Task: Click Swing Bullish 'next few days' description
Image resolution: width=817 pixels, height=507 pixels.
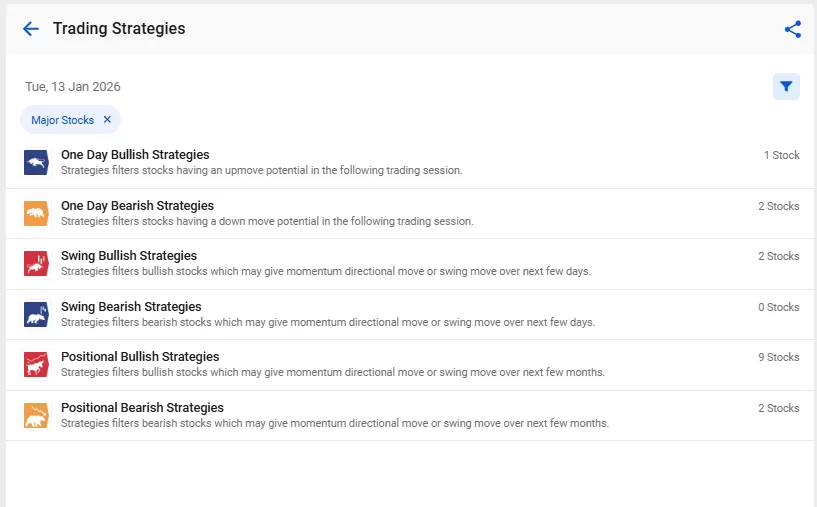Action: pos(326,271)
